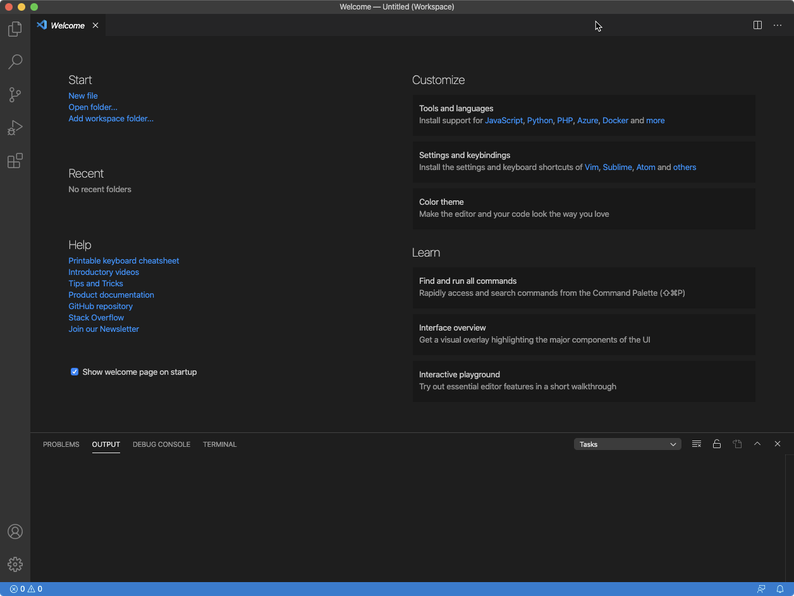Open the Tasks output channel dropdown
Image resolution: width=794 pixels, height=596 pixels.
point(627,444)
